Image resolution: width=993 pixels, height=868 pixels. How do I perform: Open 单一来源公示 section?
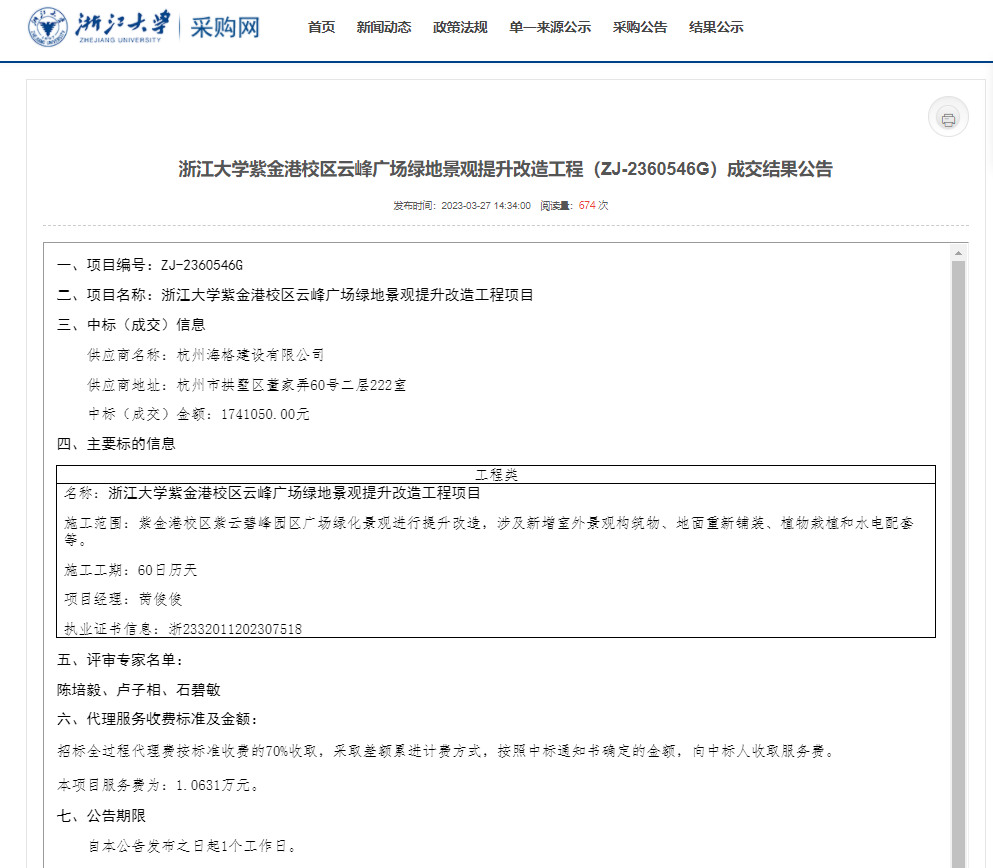pyautogui.click(x=550, y=27)
